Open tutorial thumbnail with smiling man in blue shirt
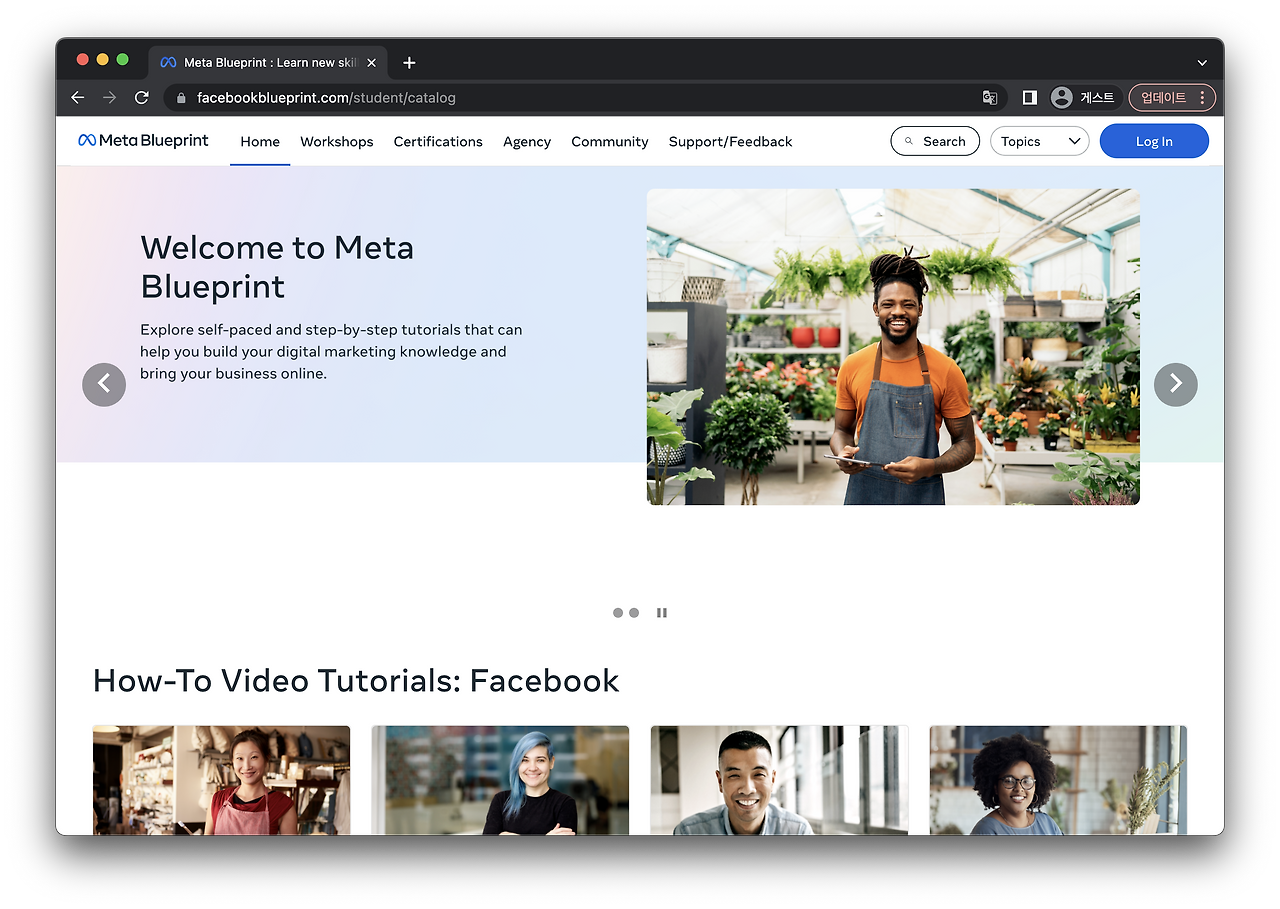 (779, 780)
